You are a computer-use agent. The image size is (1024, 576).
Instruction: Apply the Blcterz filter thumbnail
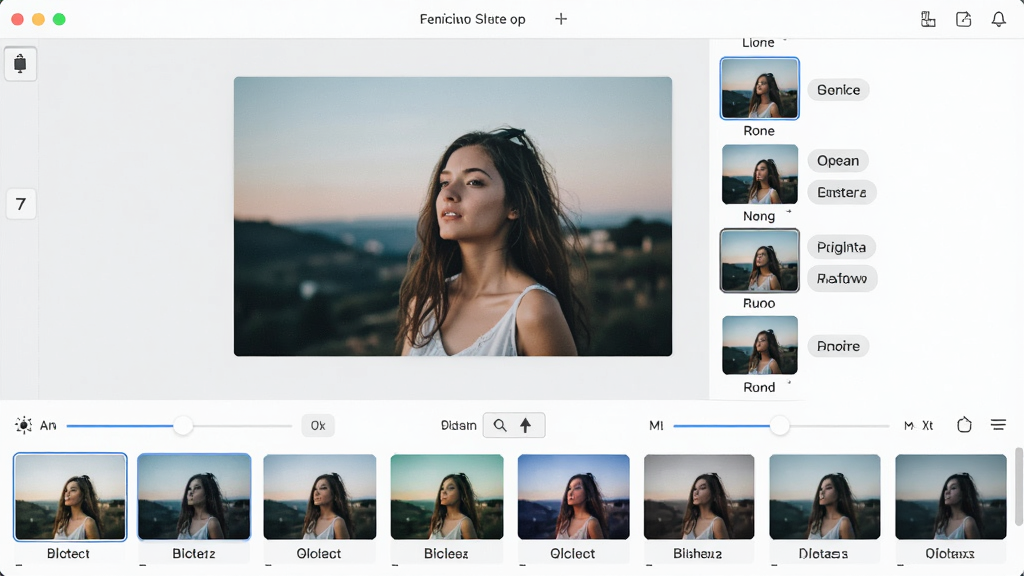(x=194, y=497)
